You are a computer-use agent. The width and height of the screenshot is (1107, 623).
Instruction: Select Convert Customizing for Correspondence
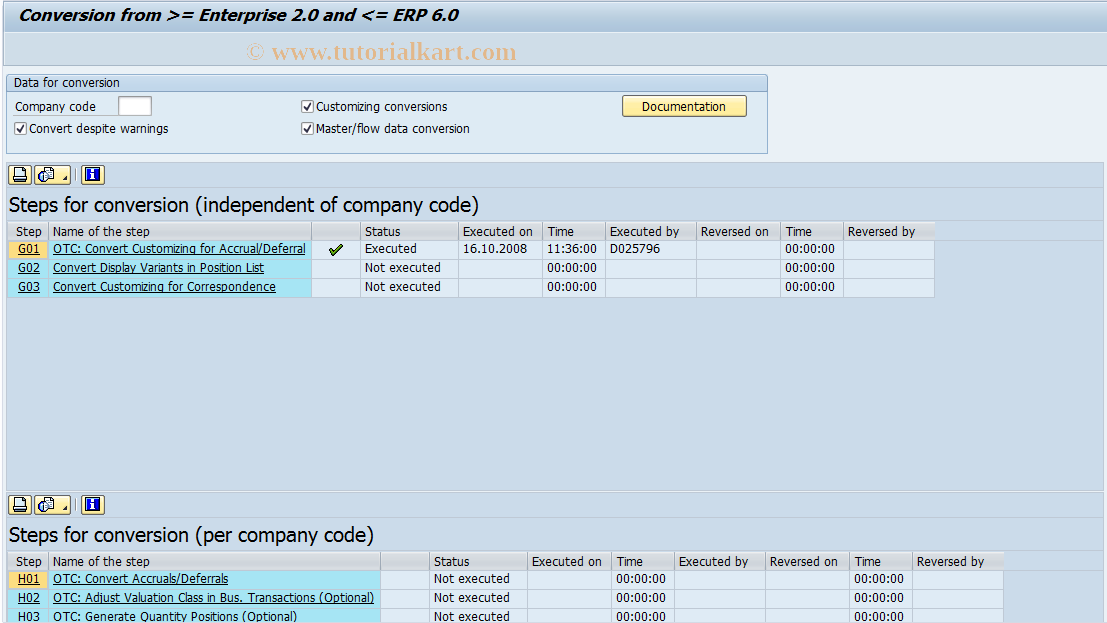pyautogui.click(x=163, y=286)
